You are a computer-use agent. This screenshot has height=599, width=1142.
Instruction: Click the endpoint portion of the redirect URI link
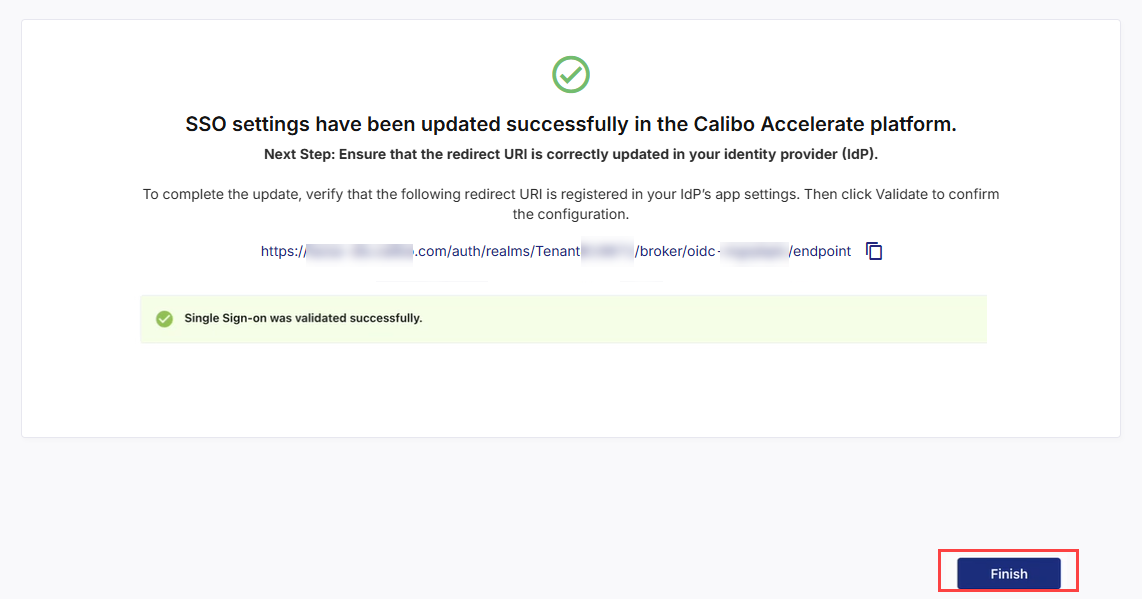click(x=821, y=251)
